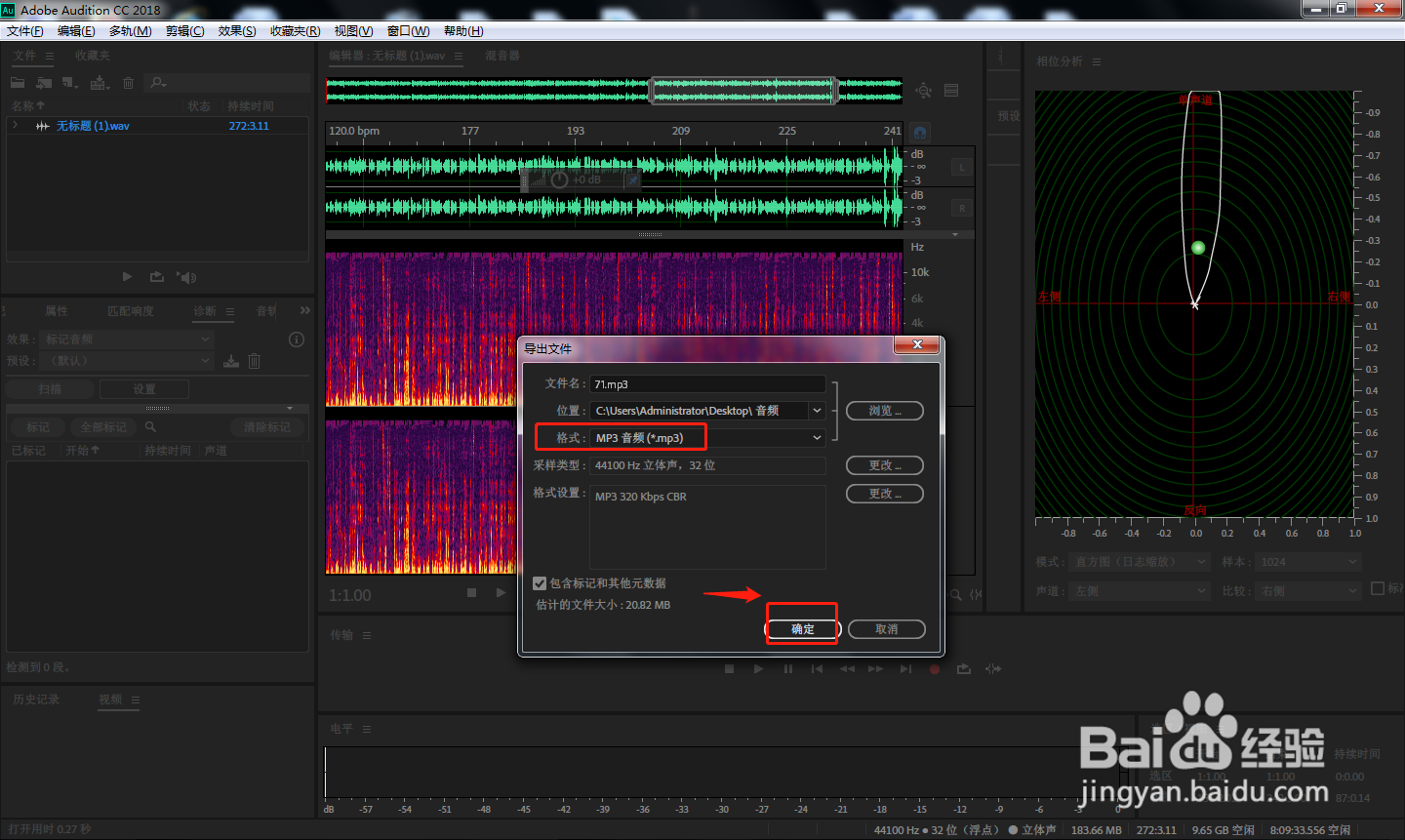Click the 确定 button in export dialog
1405x840 pixels.
pos(802,629)
